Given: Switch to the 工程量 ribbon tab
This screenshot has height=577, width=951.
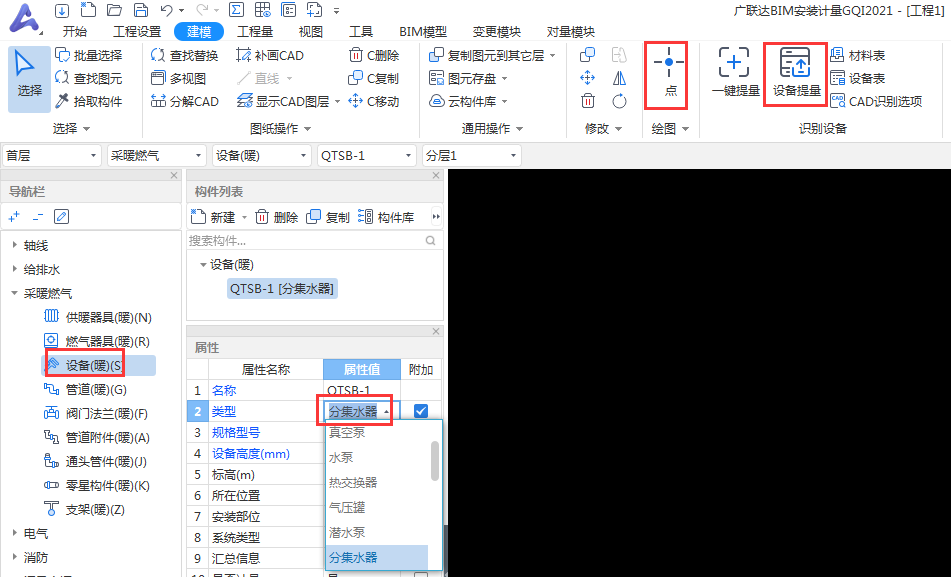Looking at the screenshot, I should (255, 32).
